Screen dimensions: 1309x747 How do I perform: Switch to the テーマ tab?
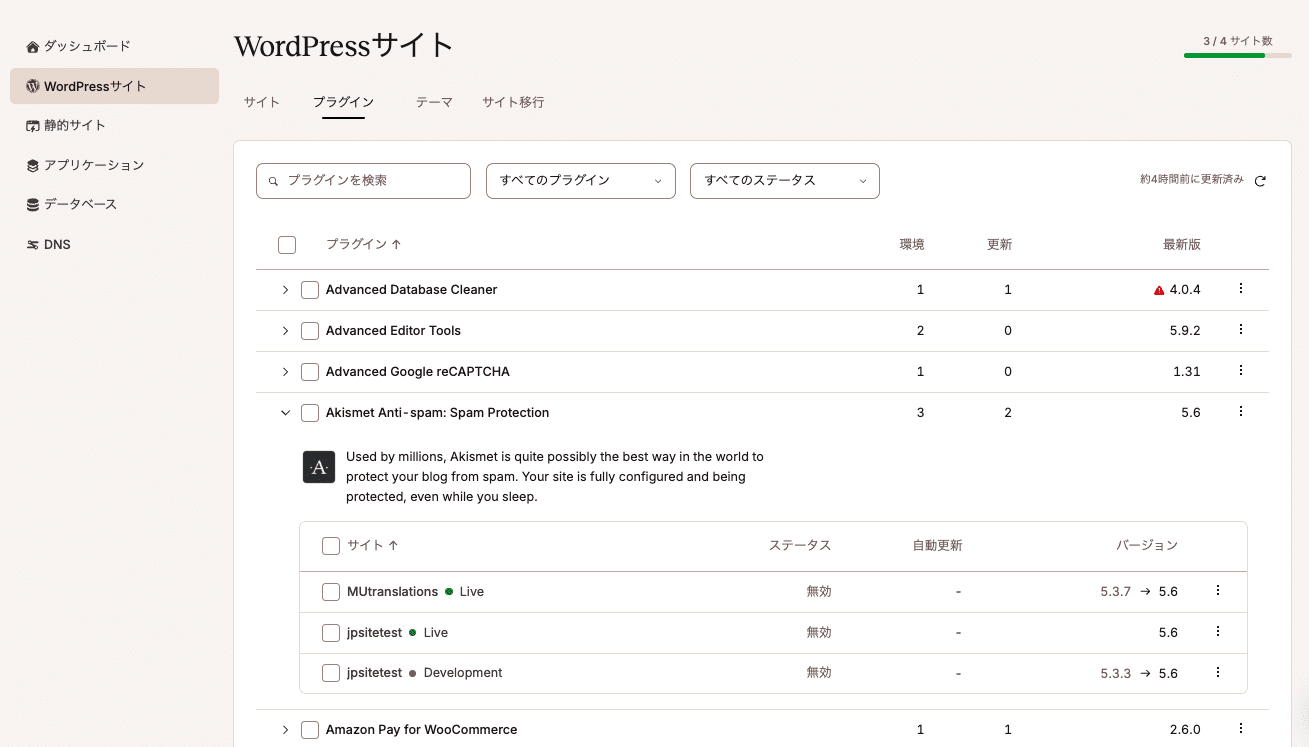tap(434, 101)
